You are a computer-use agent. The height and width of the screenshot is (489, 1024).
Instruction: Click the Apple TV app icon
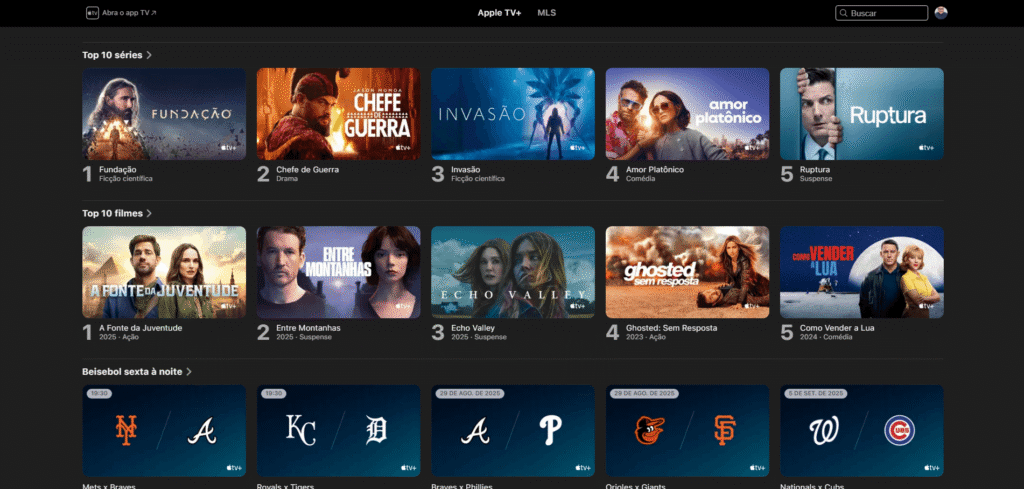point(92,12)
